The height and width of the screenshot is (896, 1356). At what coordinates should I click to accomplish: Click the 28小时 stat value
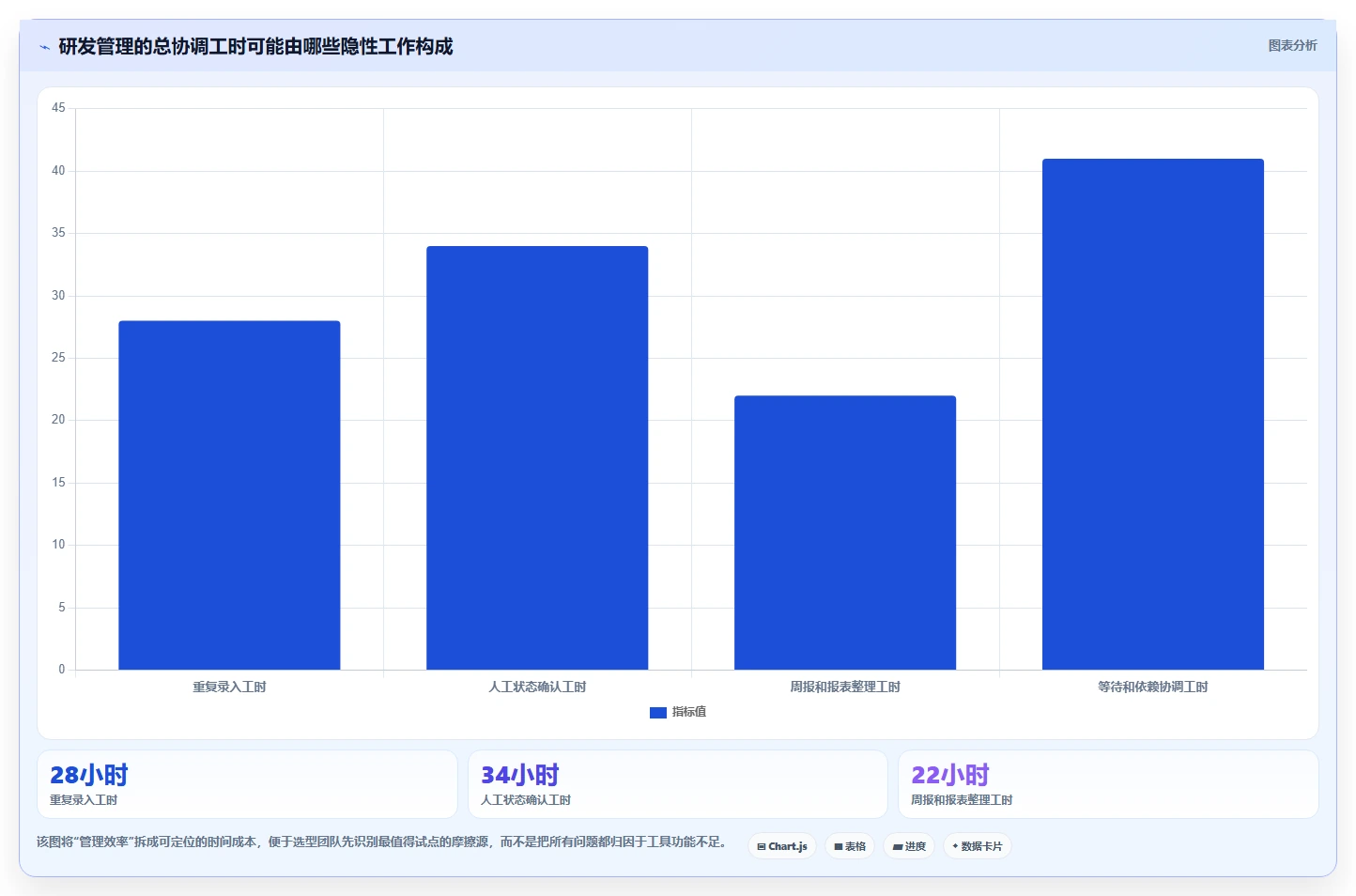pyautogui.click(x=88, y=775)
